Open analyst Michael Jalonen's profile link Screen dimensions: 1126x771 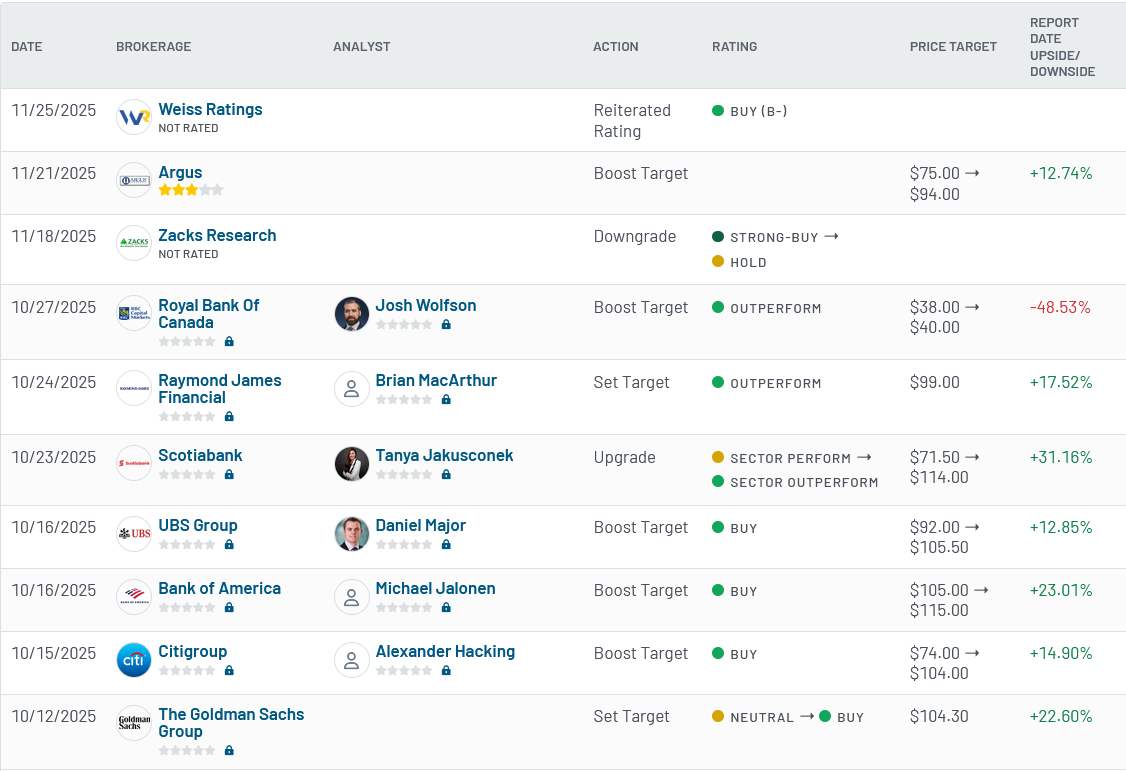[x=435, y=589]
